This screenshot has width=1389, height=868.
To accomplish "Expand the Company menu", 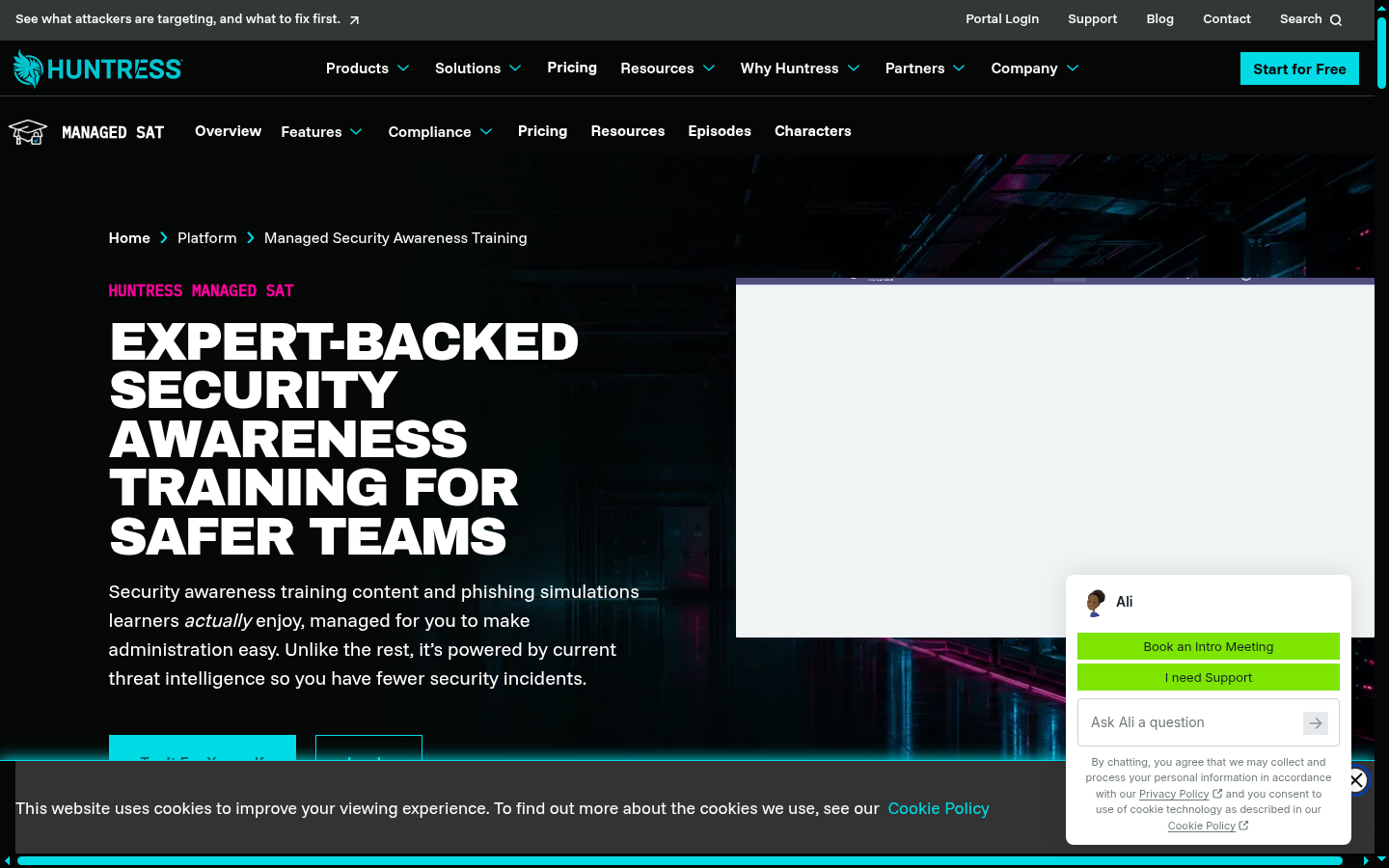I will point(1035,68).
